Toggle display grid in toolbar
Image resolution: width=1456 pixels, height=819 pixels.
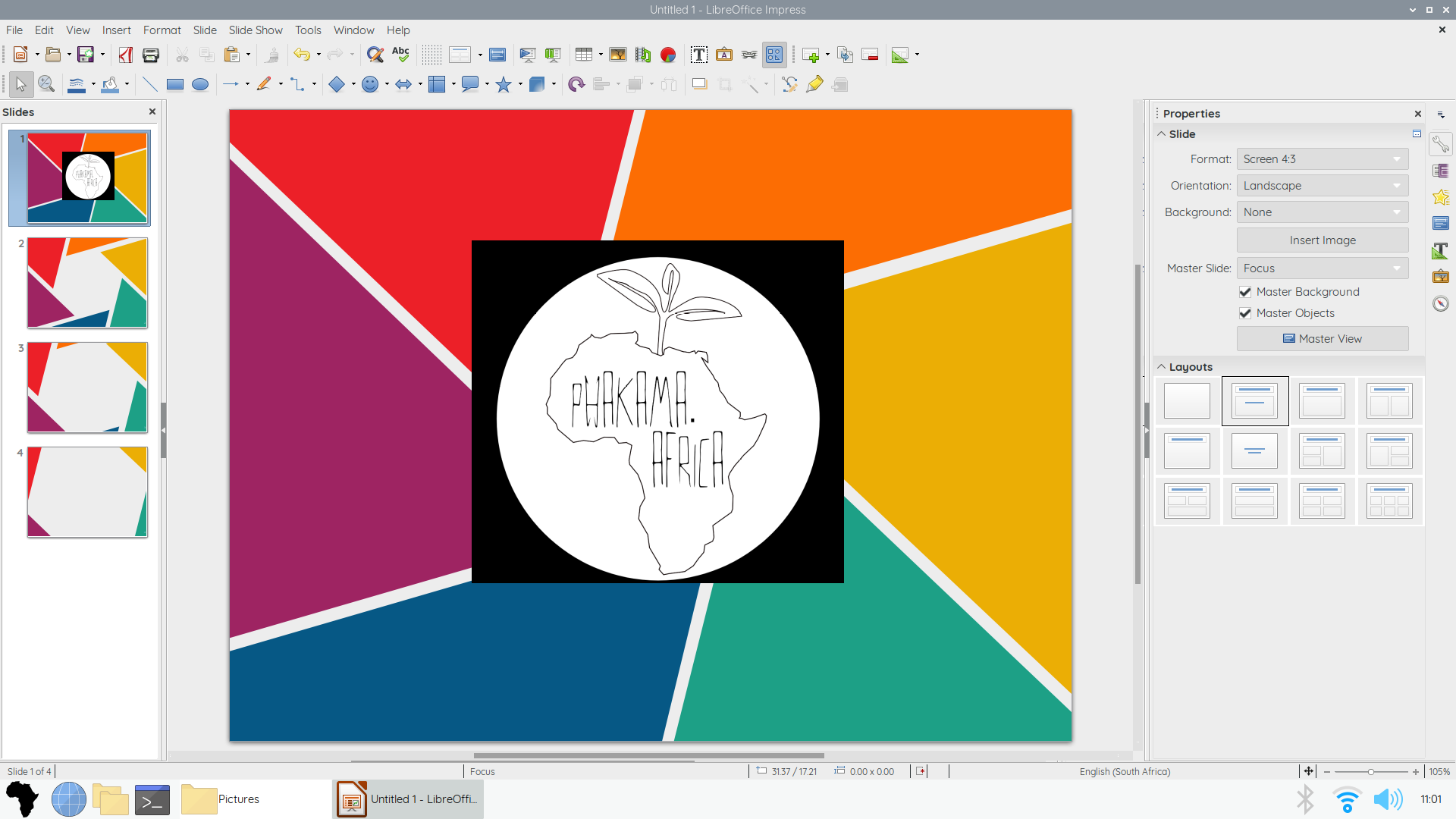pos(431,55)
